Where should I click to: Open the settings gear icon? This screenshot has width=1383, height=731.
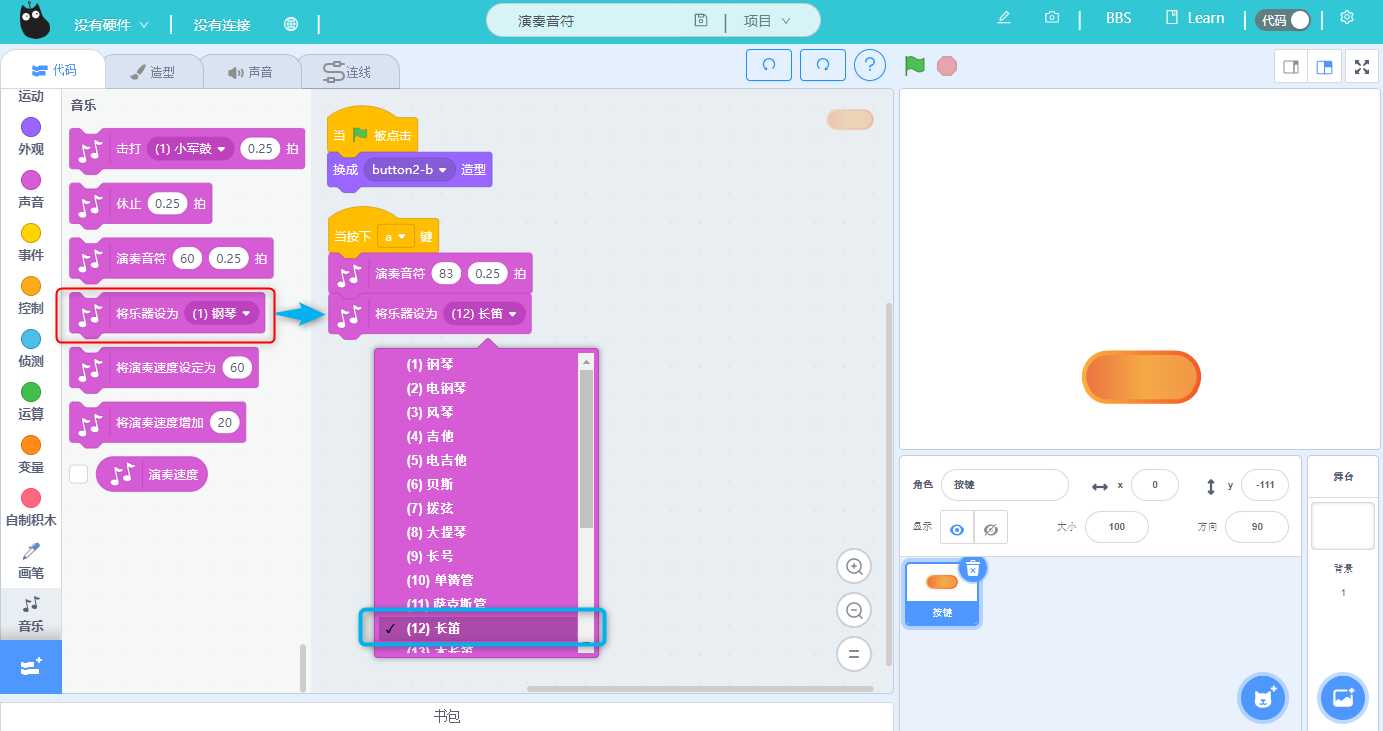[x=1347, y=18]
